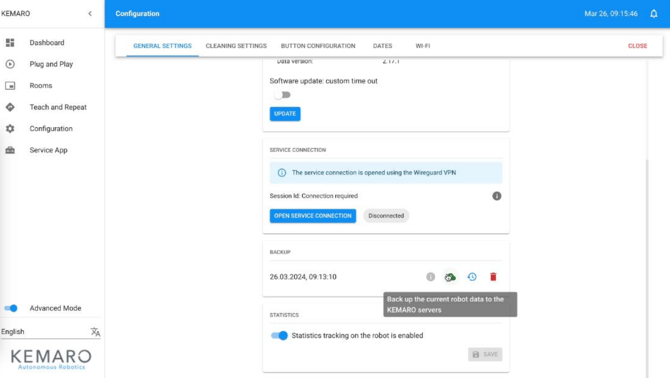
Task: Go to Dashboard menu item
Action: [x=47, y=43]
